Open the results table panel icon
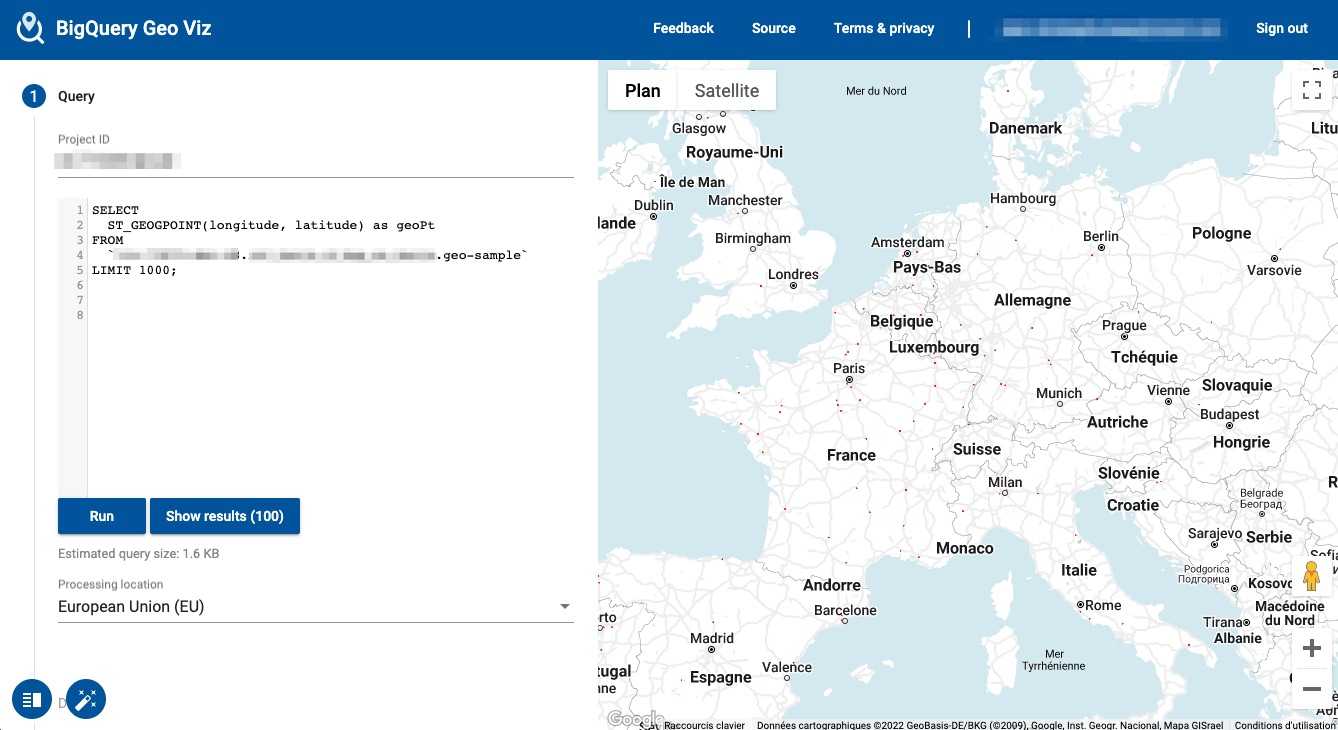The image size is (1338, 730). point(31,699)
